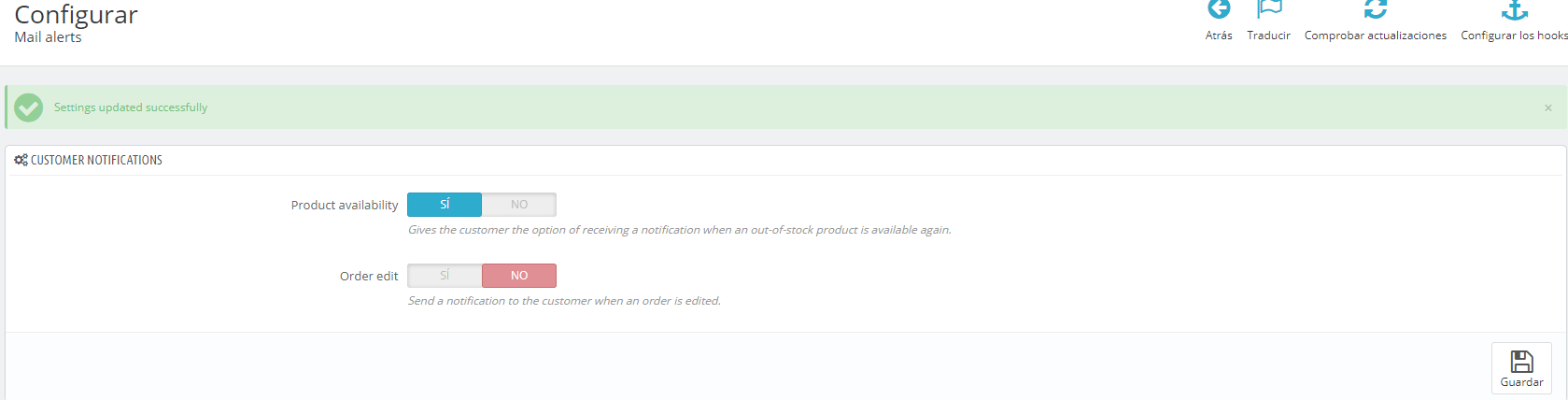Click the Product availability field label
The height and width of the screenshot is (400, 1568).
tap(345, 205)
